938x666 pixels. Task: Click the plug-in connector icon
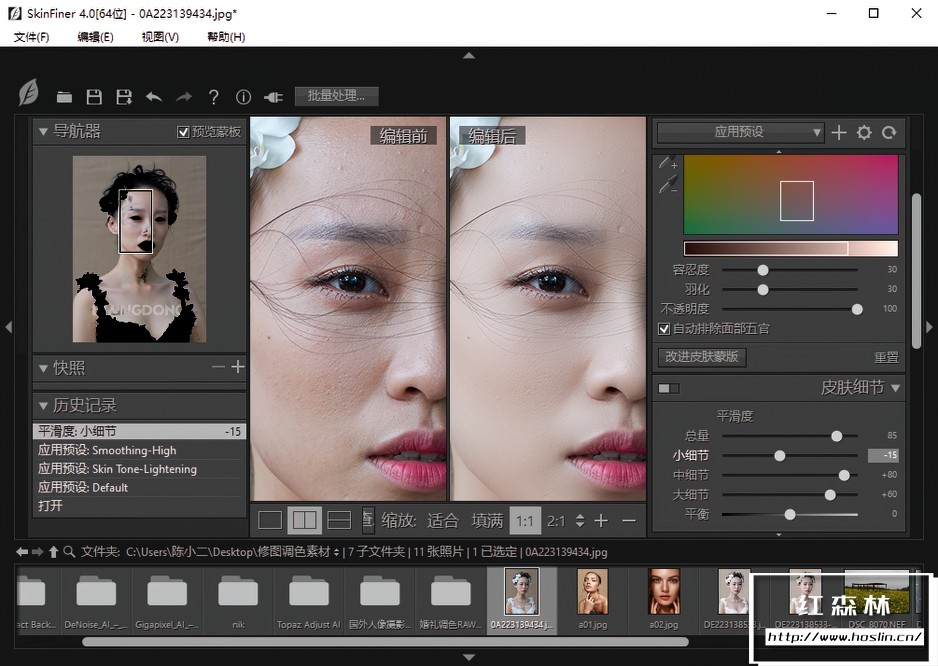(x=273, y=97)
